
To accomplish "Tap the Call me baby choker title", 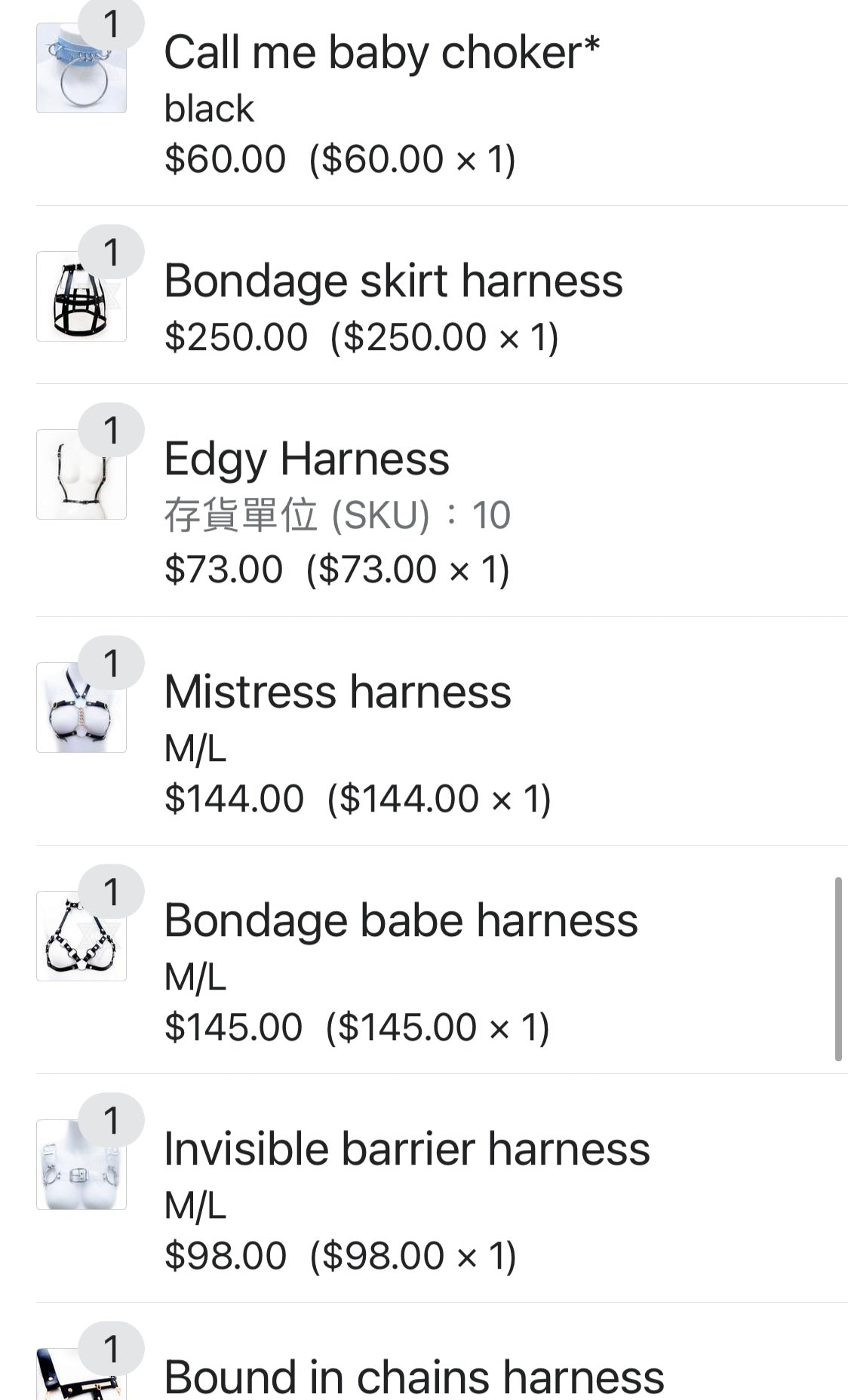I will (381, 53).
